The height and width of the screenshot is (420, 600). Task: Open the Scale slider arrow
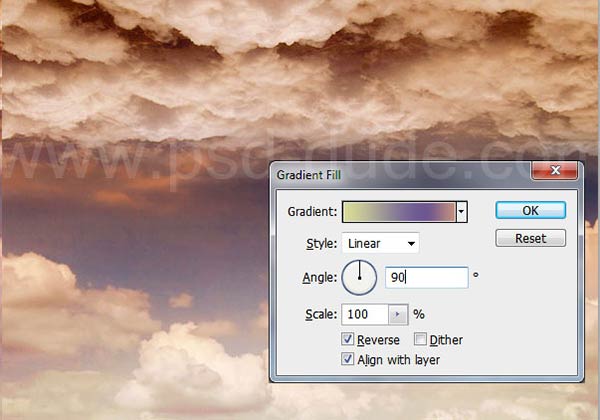coord(398,314)
